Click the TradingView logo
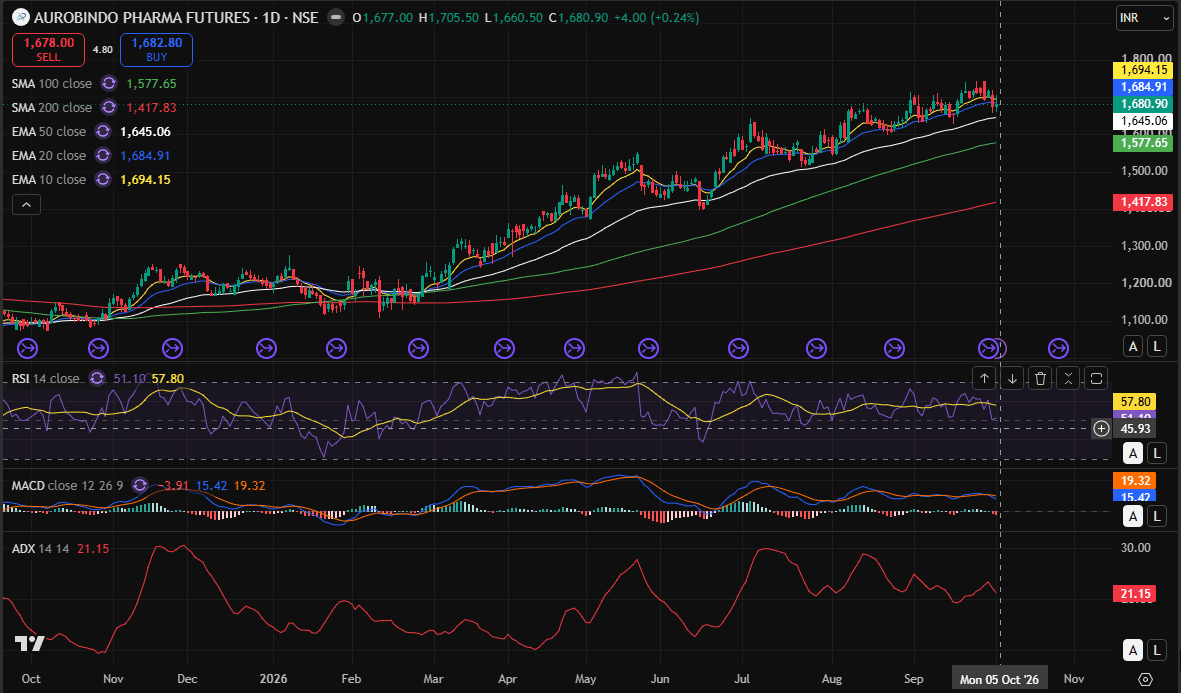Screen dimensions: 1181x693 coord(30,643)
